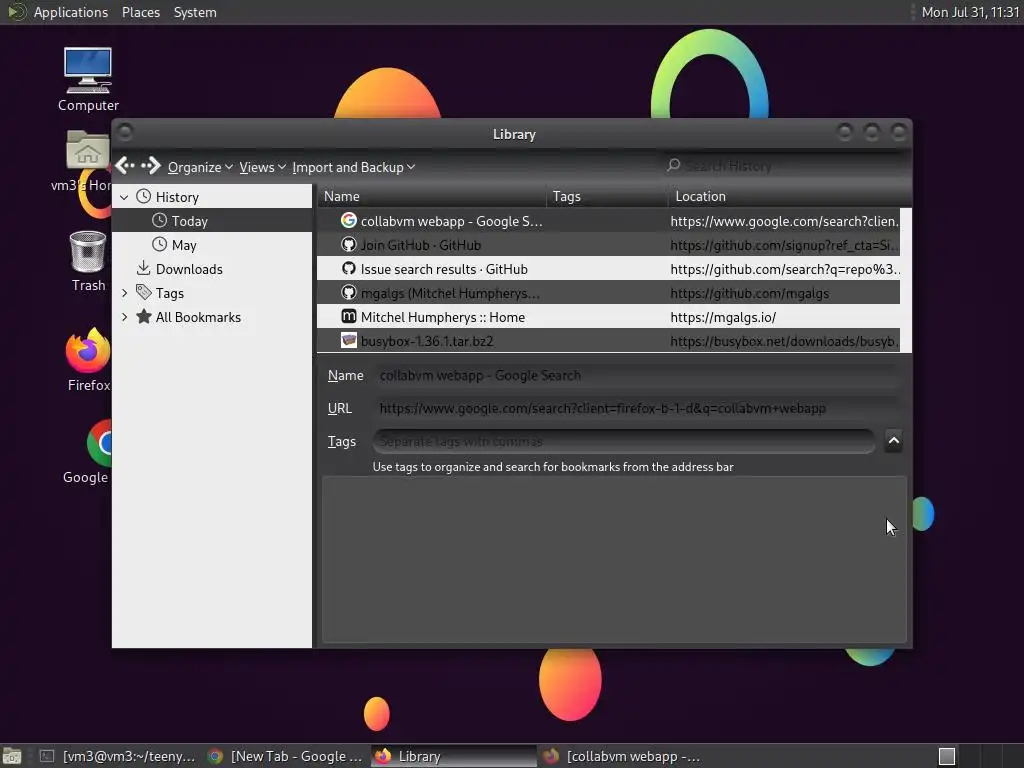Click the busybox archive file icon
Screen dimensions: 1024x768
(349, 340)
